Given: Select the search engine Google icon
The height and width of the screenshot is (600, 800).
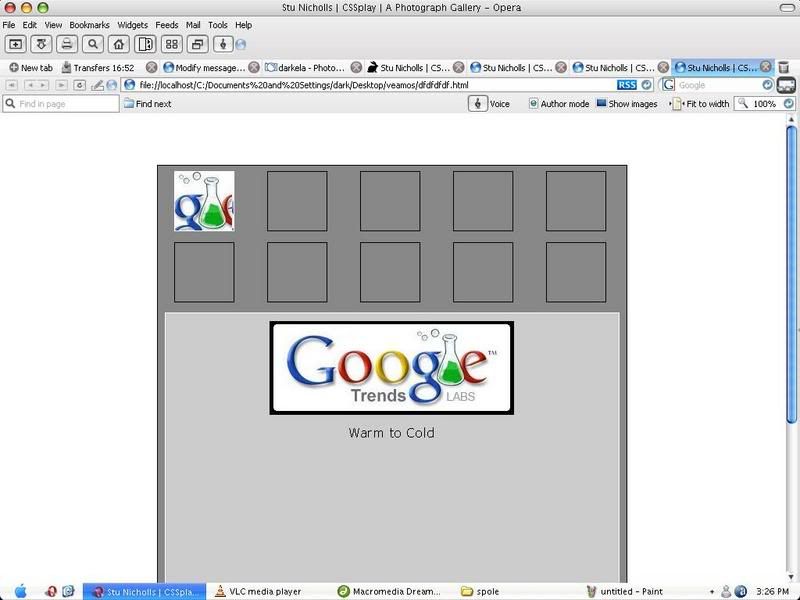Looking at the screenshot, I should (x=668, y=85).
